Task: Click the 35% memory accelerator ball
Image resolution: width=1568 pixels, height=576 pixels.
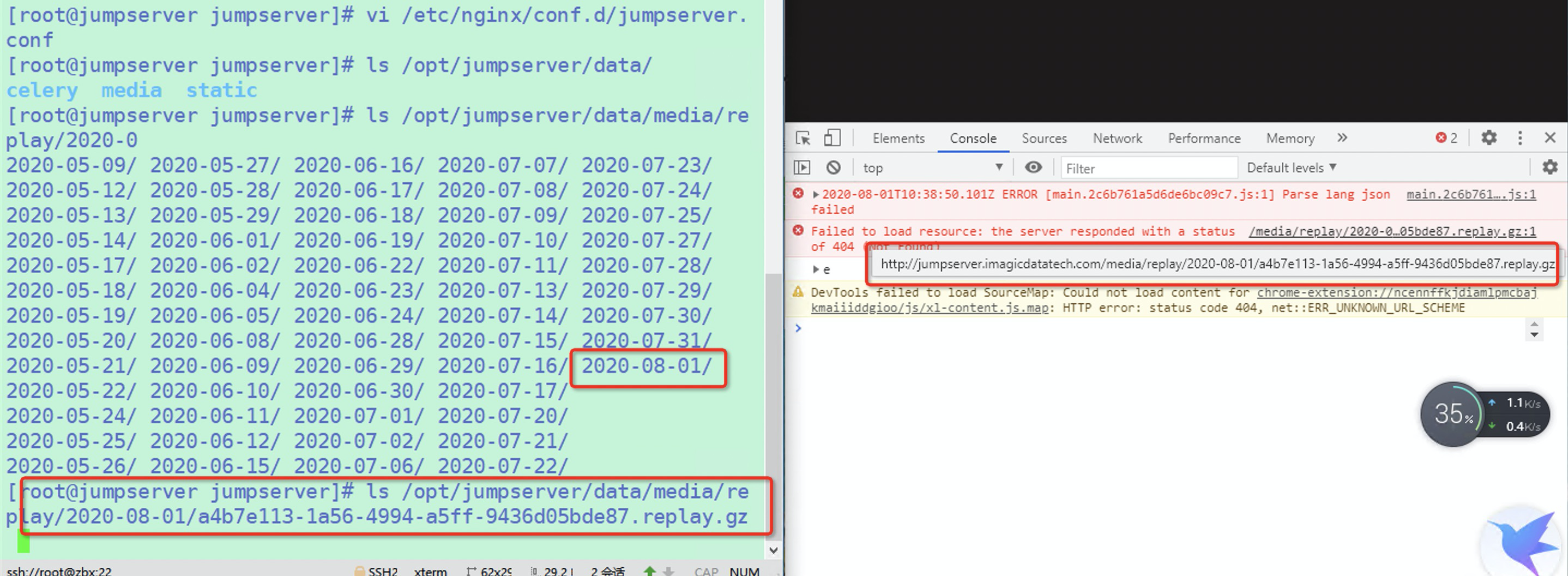Action: click(1452, 414)
